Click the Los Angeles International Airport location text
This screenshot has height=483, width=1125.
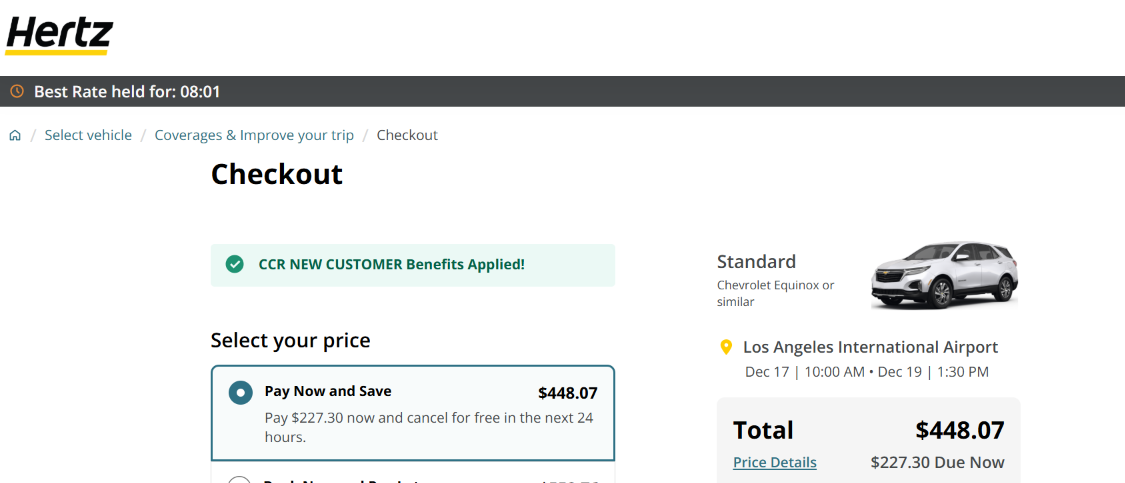[870, 347]
